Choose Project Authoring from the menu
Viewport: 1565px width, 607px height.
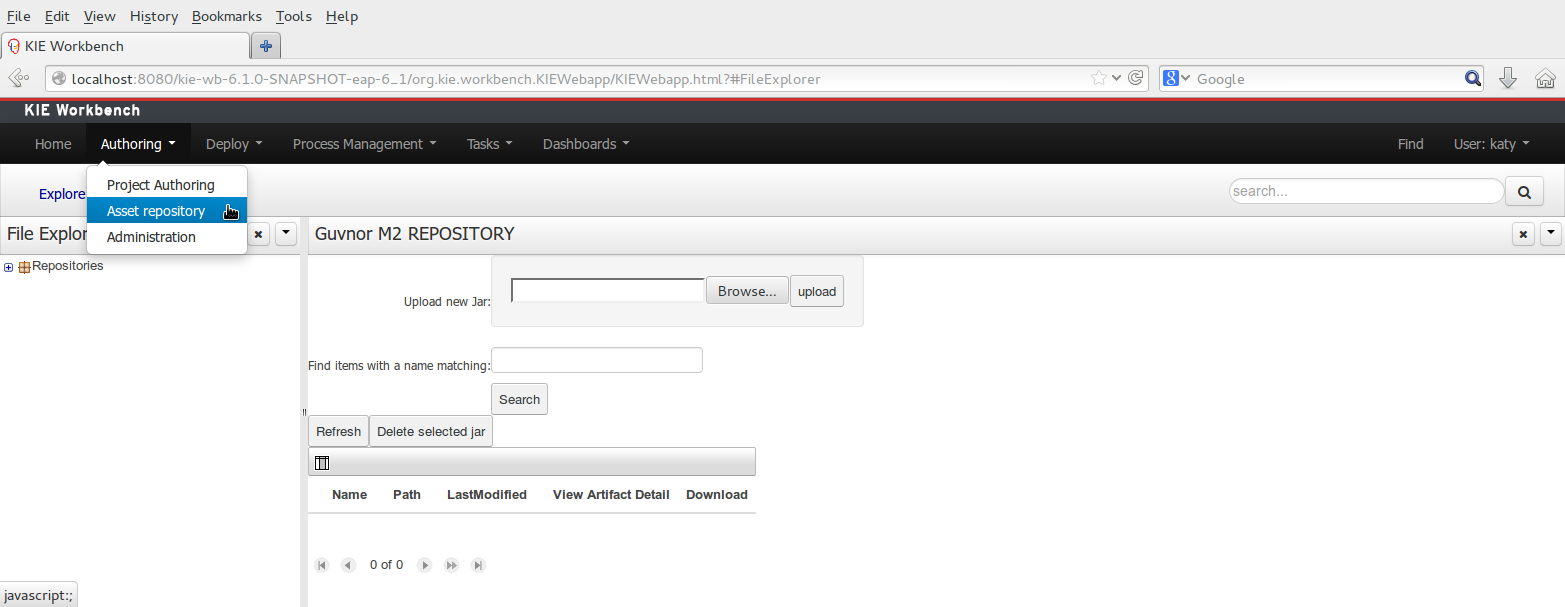161,185
